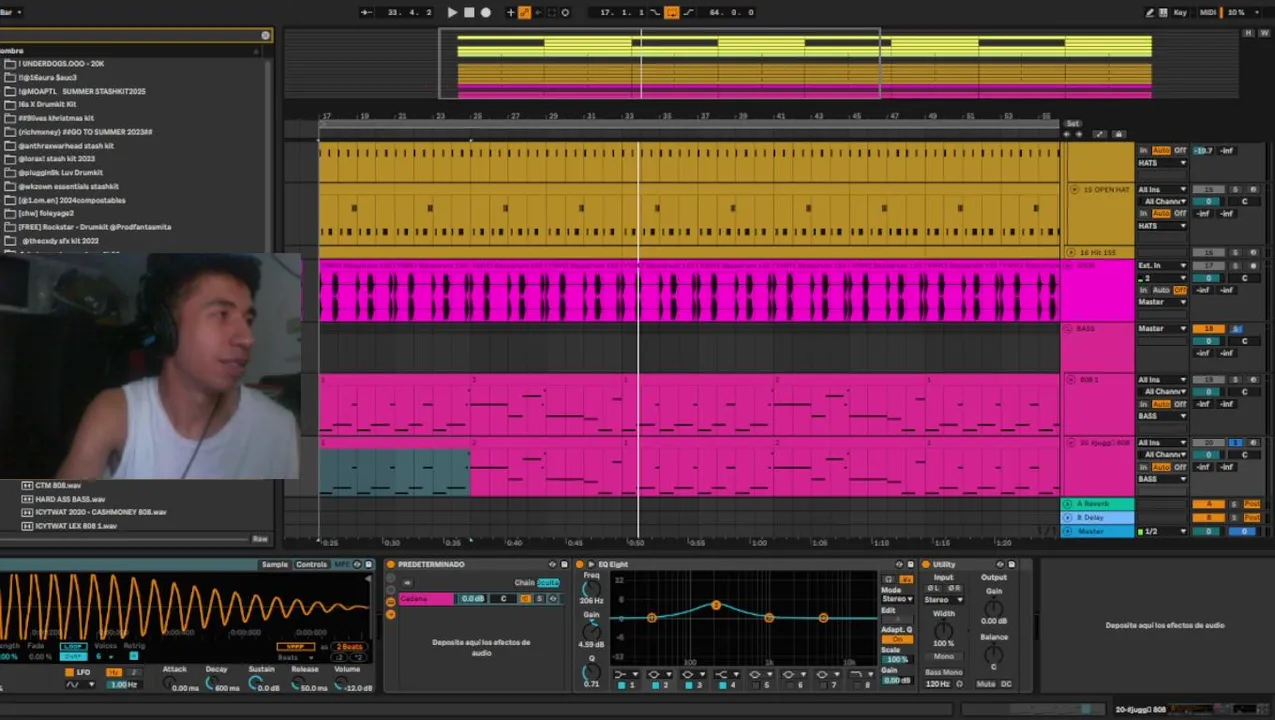Toggle the A Reverb track activator

(1208, 504)
